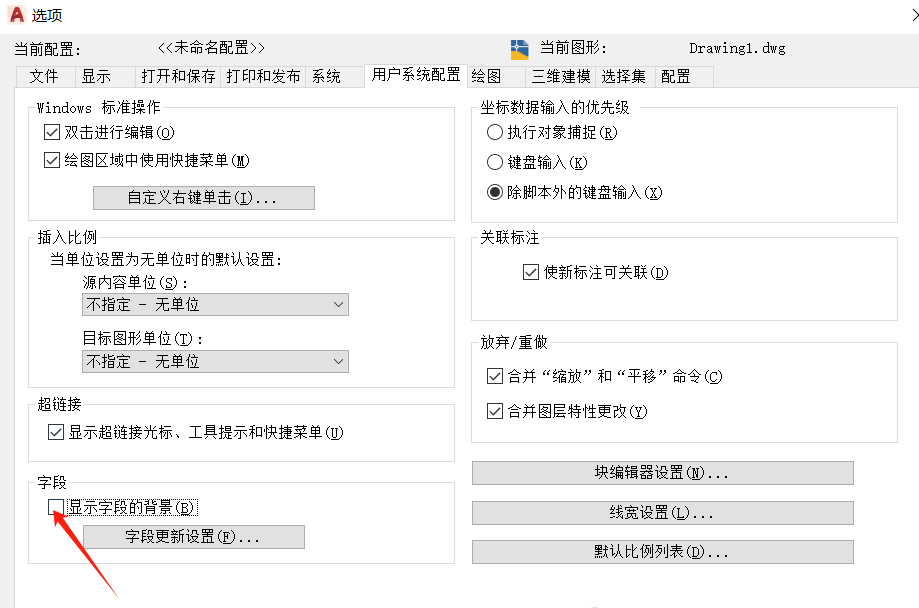Click the current drawing file icon

tap(519, 49)
